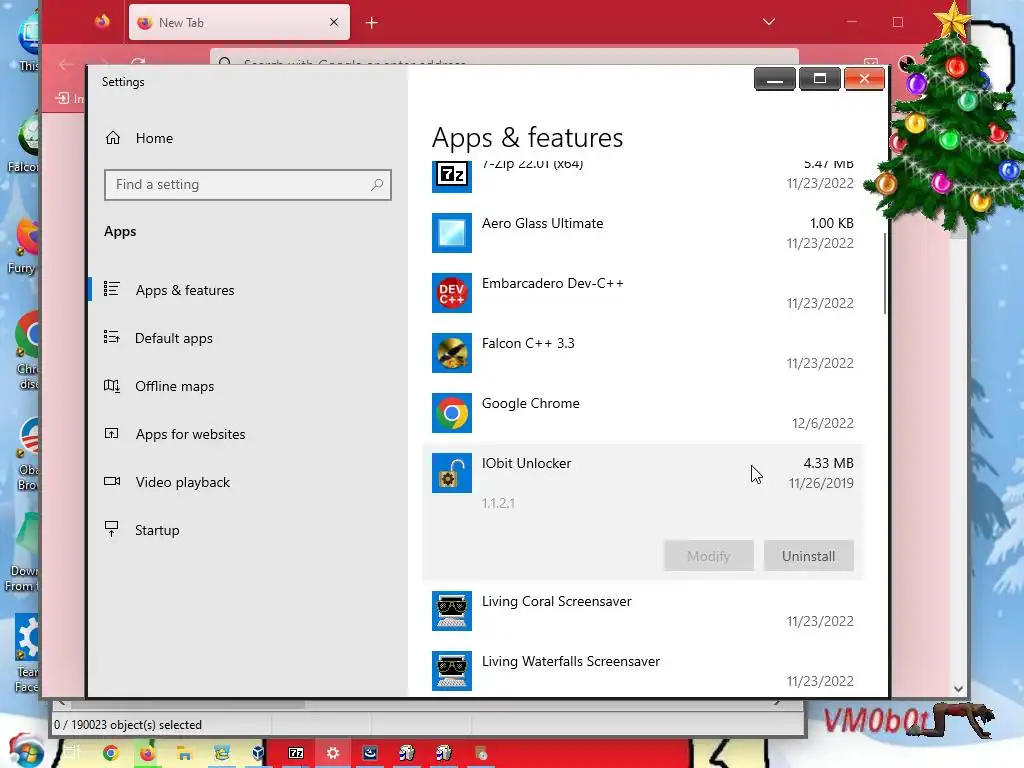
Task: Switch to 7-Zip in the taskbar
Action: [x=296, y=754]
